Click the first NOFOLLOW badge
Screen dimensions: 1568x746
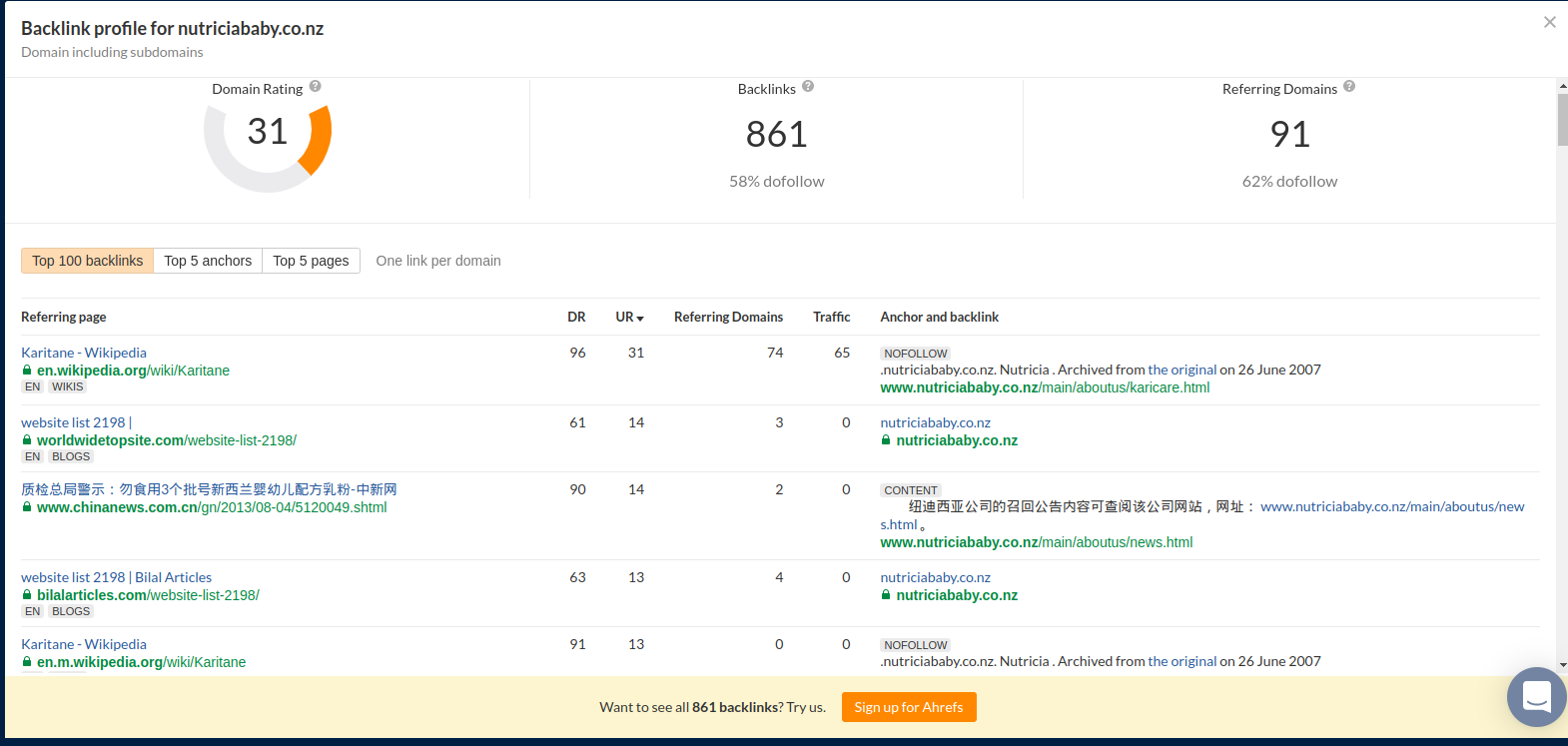(916, 354)
